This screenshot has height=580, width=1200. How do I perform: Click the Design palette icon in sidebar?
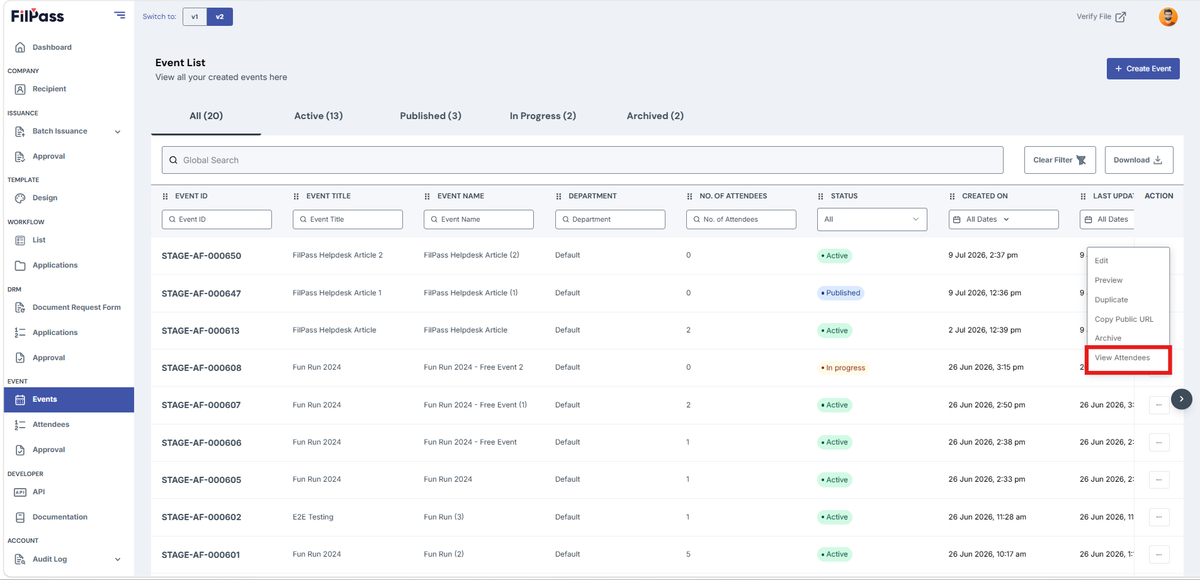click(x=20, y=198)
